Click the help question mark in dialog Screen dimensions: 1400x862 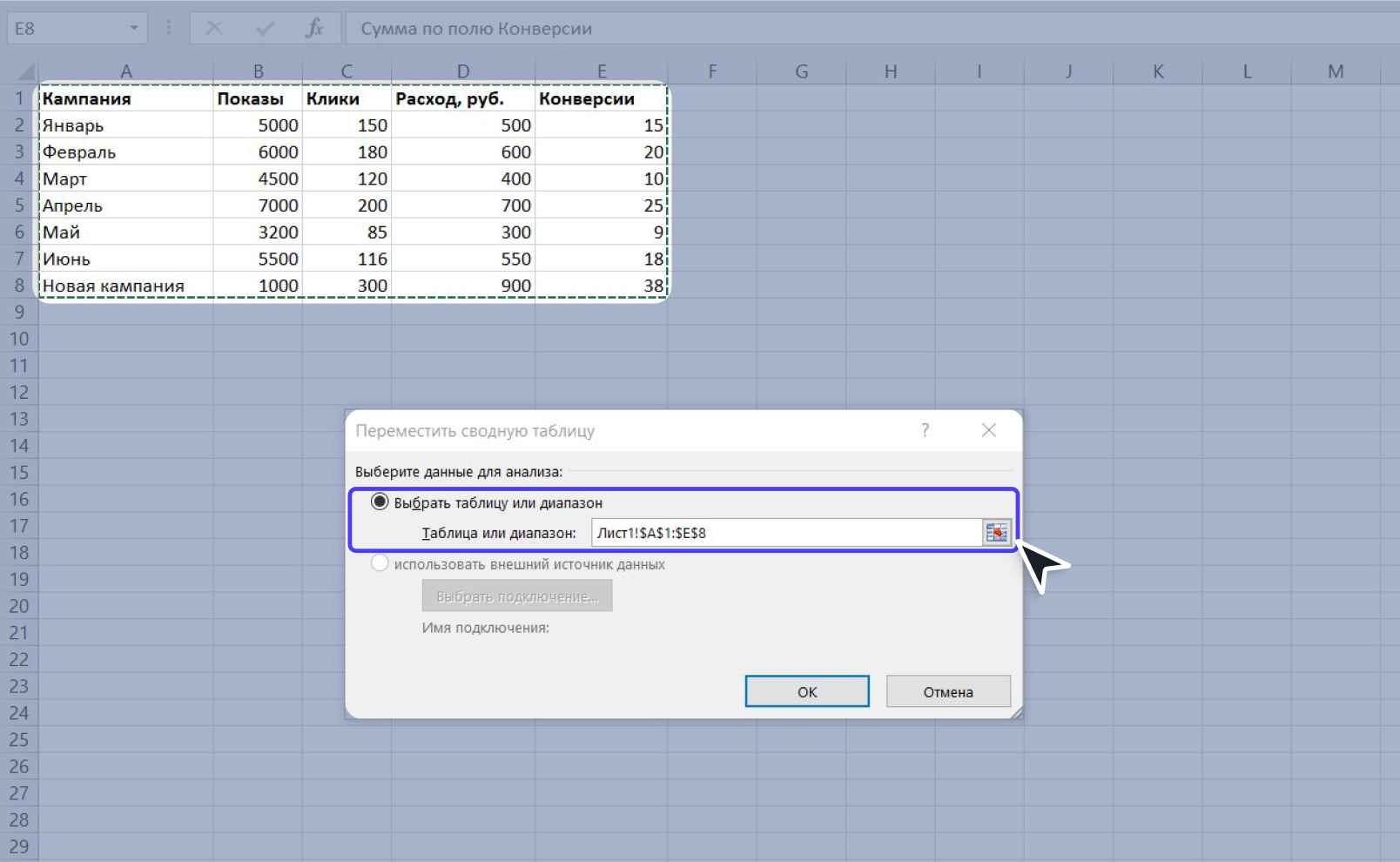(x=925, y=430)
